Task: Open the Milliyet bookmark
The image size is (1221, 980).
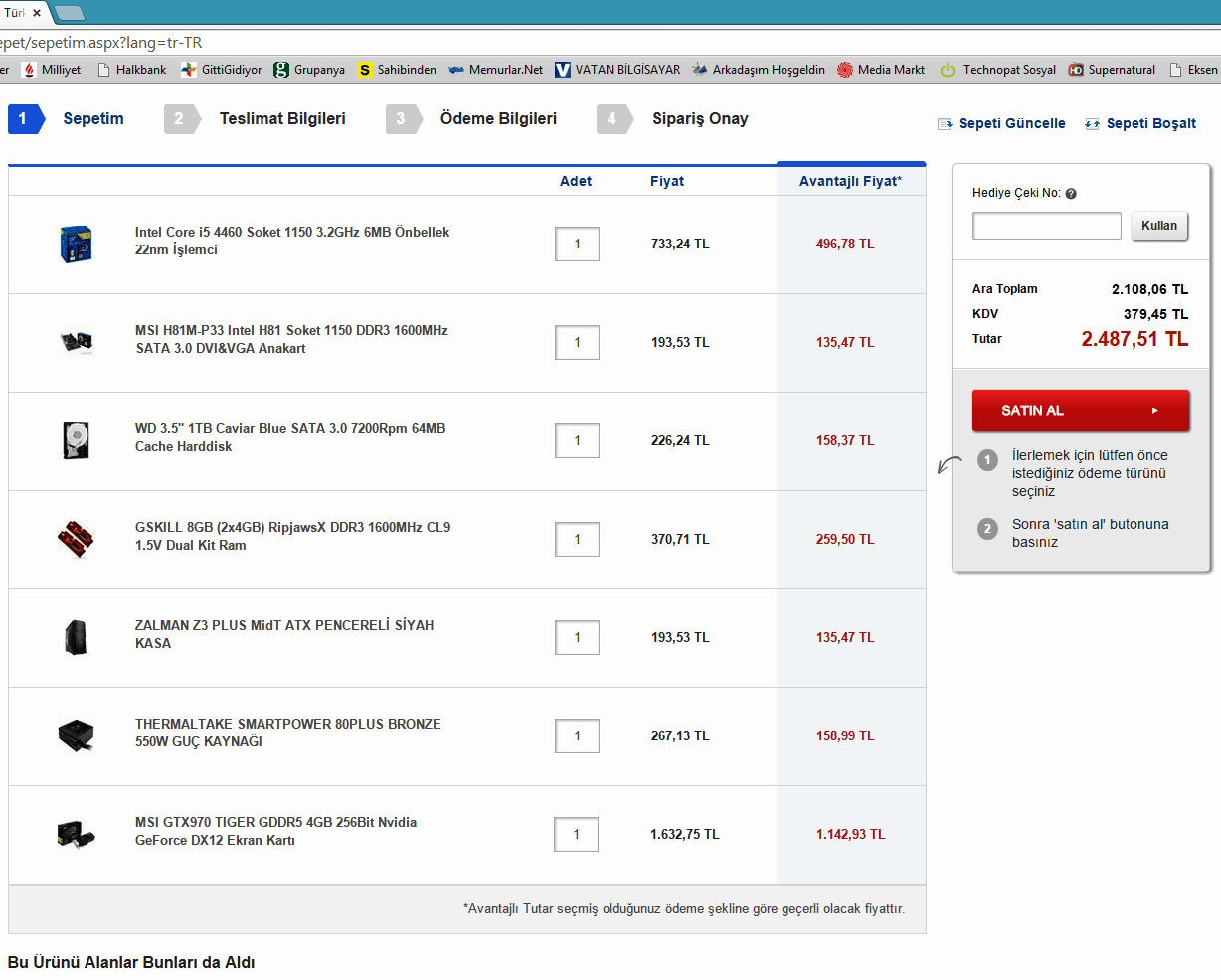Action: (52, 70)
